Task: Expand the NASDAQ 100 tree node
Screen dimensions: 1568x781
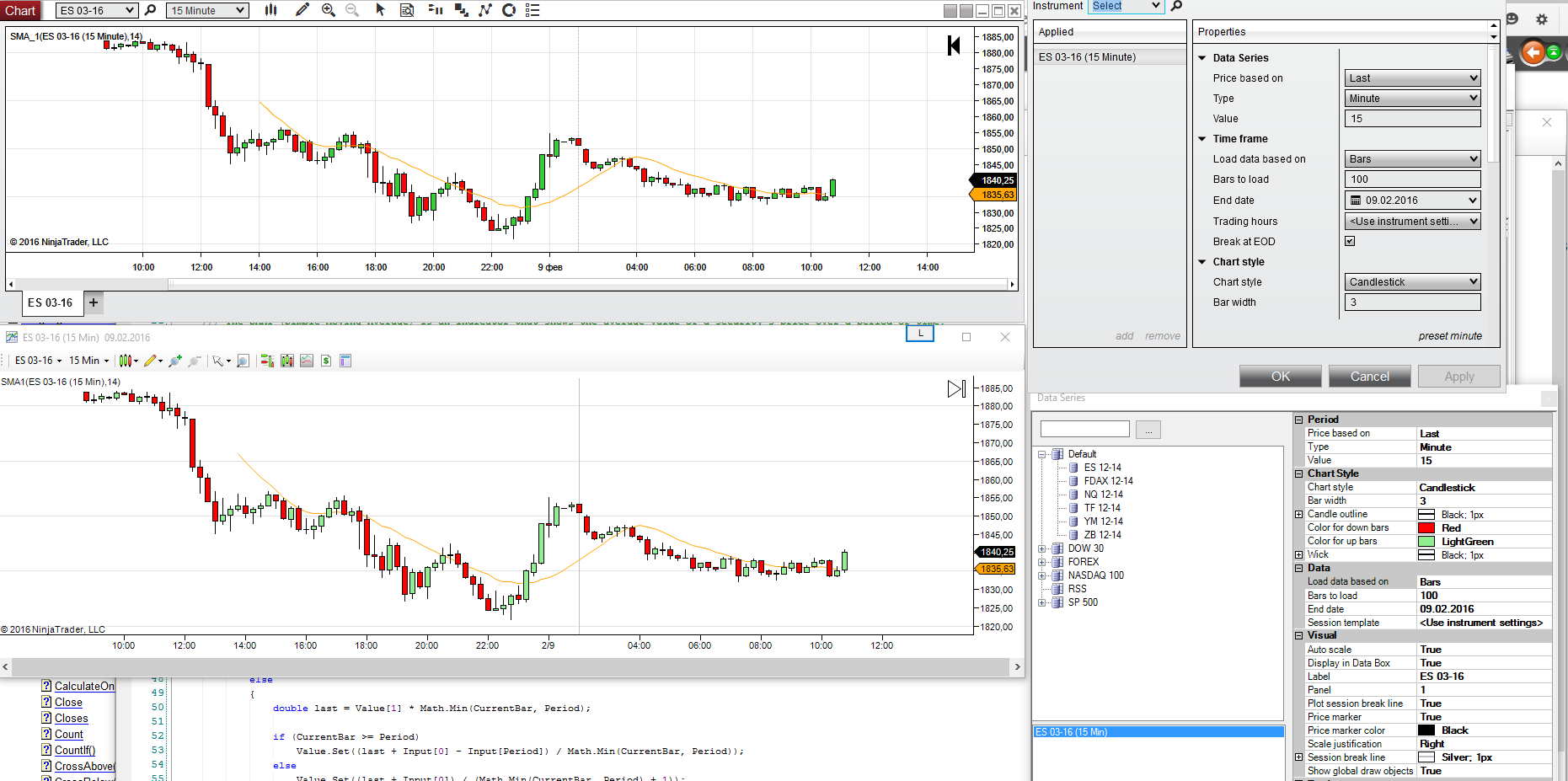Action: pos(1042,575)
